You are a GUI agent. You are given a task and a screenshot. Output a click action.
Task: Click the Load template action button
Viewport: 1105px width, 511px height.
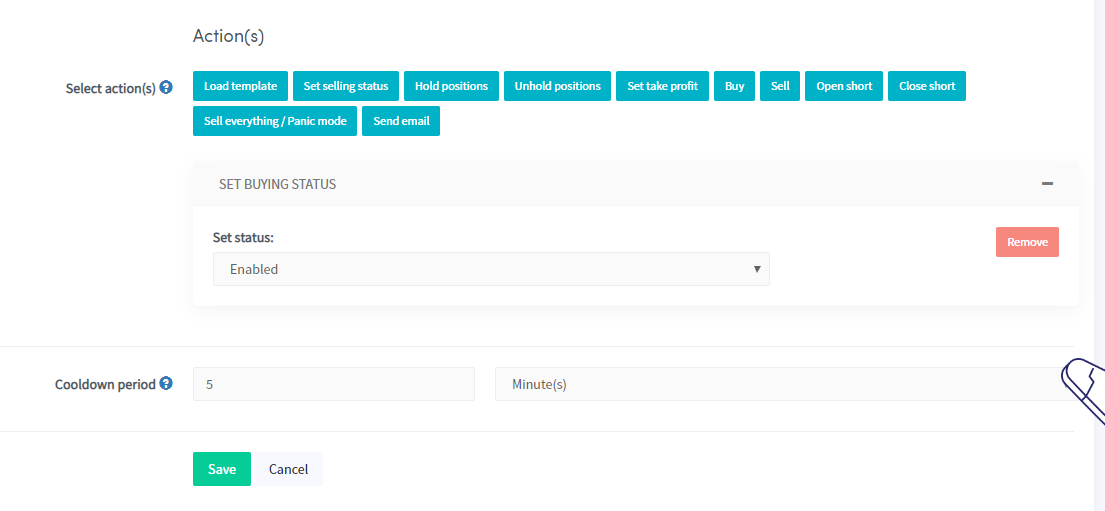[x=240, y=86]
